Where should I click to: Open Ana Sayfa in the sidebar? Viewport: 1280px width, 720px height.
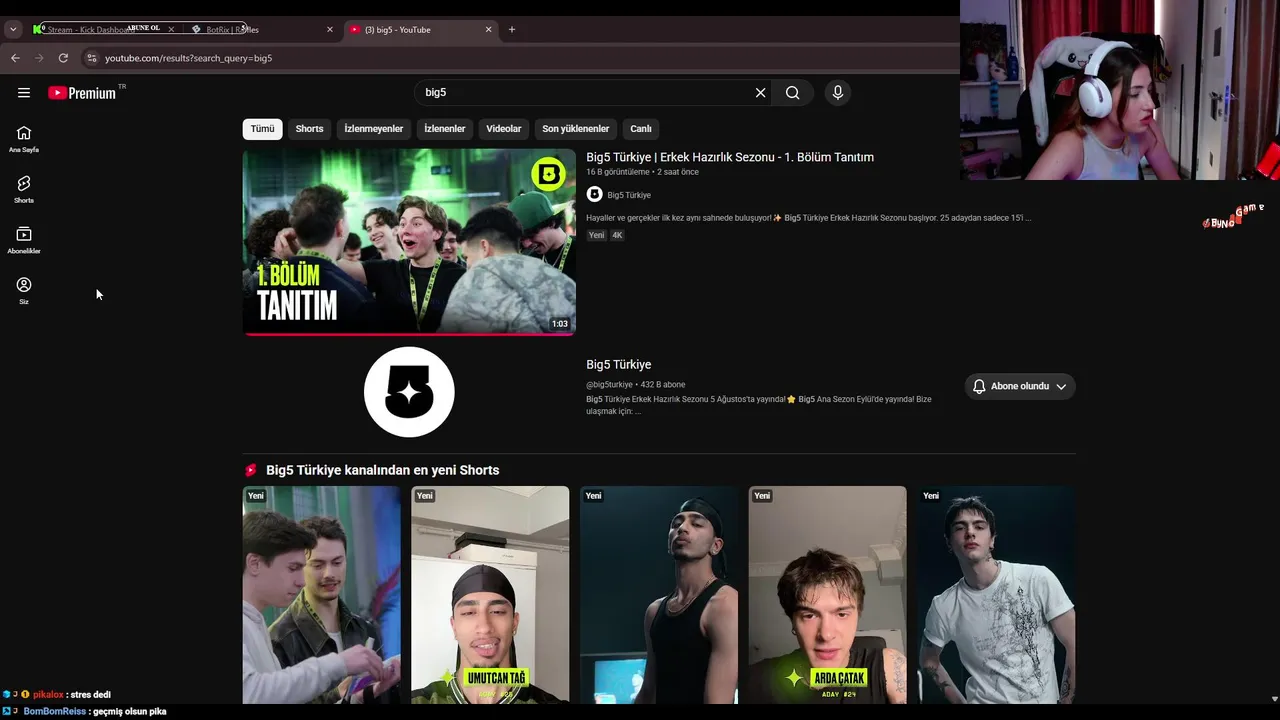(x=24, y=139)
